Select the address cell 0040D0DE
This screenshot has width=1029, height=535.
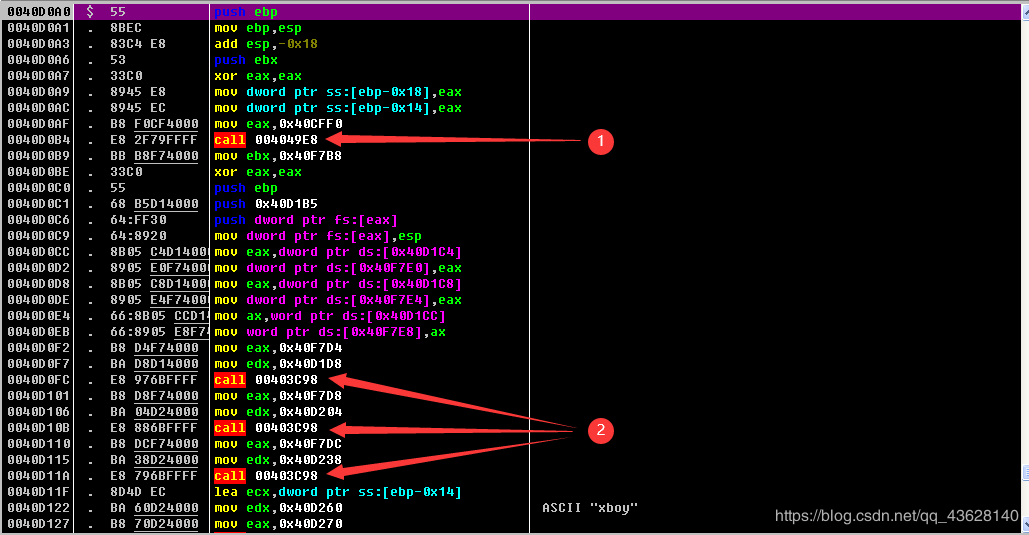pyautogui.click(x=39, y=300)
